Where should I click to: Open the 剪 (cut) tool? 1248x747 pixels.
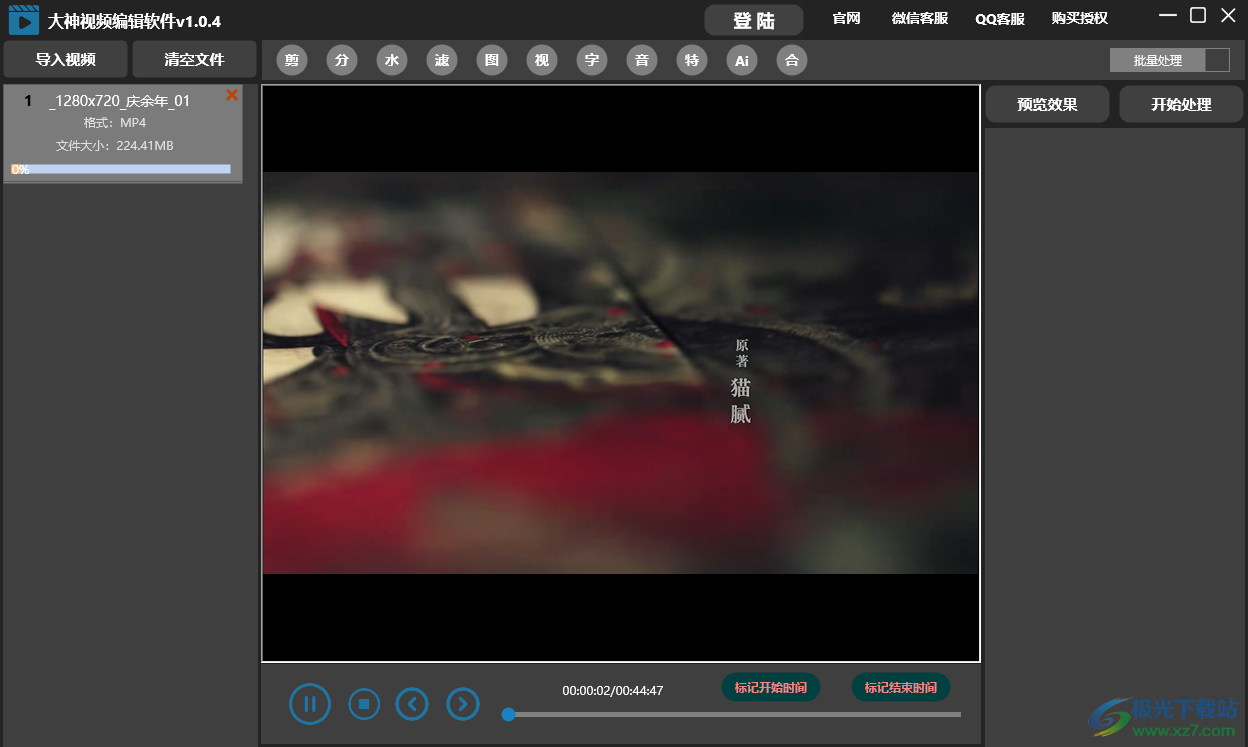pyautogui.click(x=292, y=60)
